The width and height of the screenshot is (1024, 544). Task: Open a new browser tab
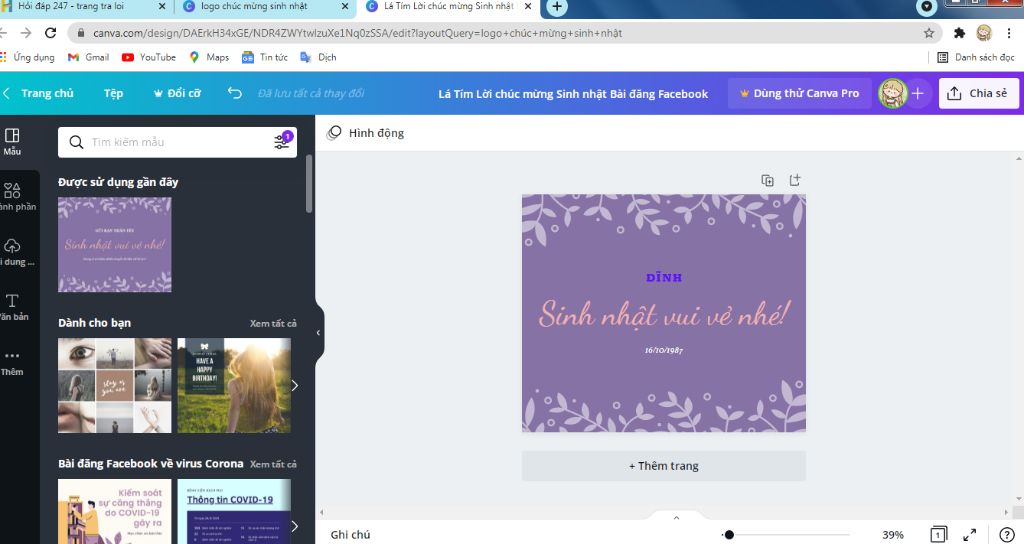pos(556,7)
